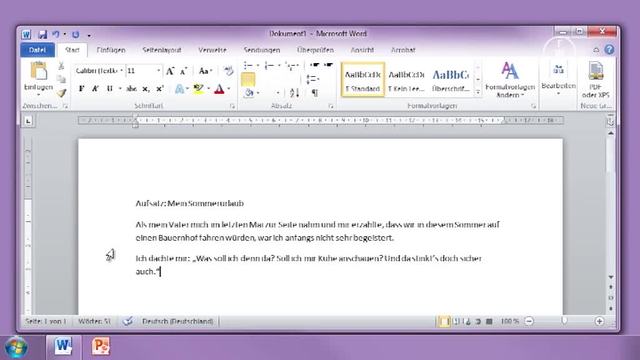Open the Datei tab
Image resolution: width=640 pixels, height=360 pixels.
tap(38, 50)
